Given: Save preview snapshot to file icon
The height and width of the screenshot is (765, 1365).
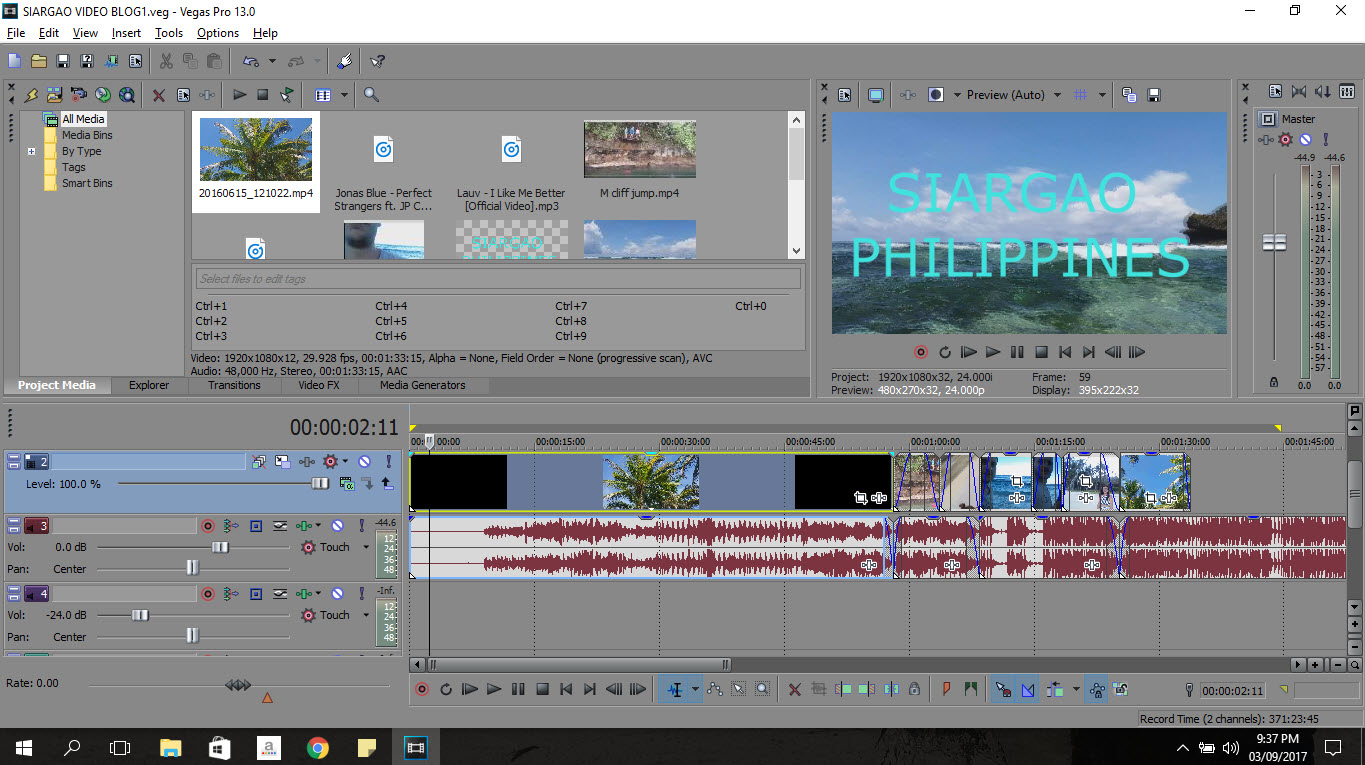Looking at the screenshot, I should pyautogui.click(x=1153, y=95).
